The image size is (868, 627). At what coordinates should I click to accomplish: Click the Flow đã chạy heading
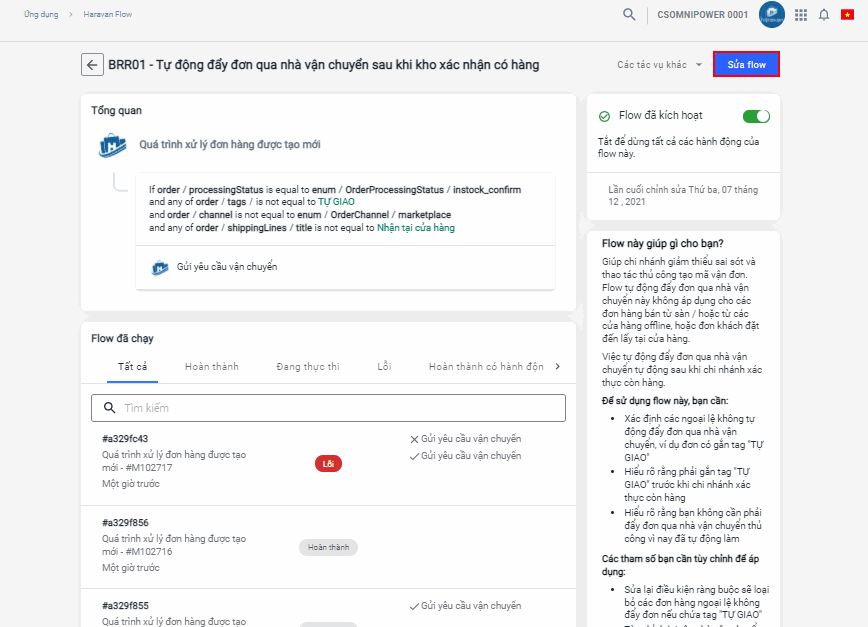[122, 339]
